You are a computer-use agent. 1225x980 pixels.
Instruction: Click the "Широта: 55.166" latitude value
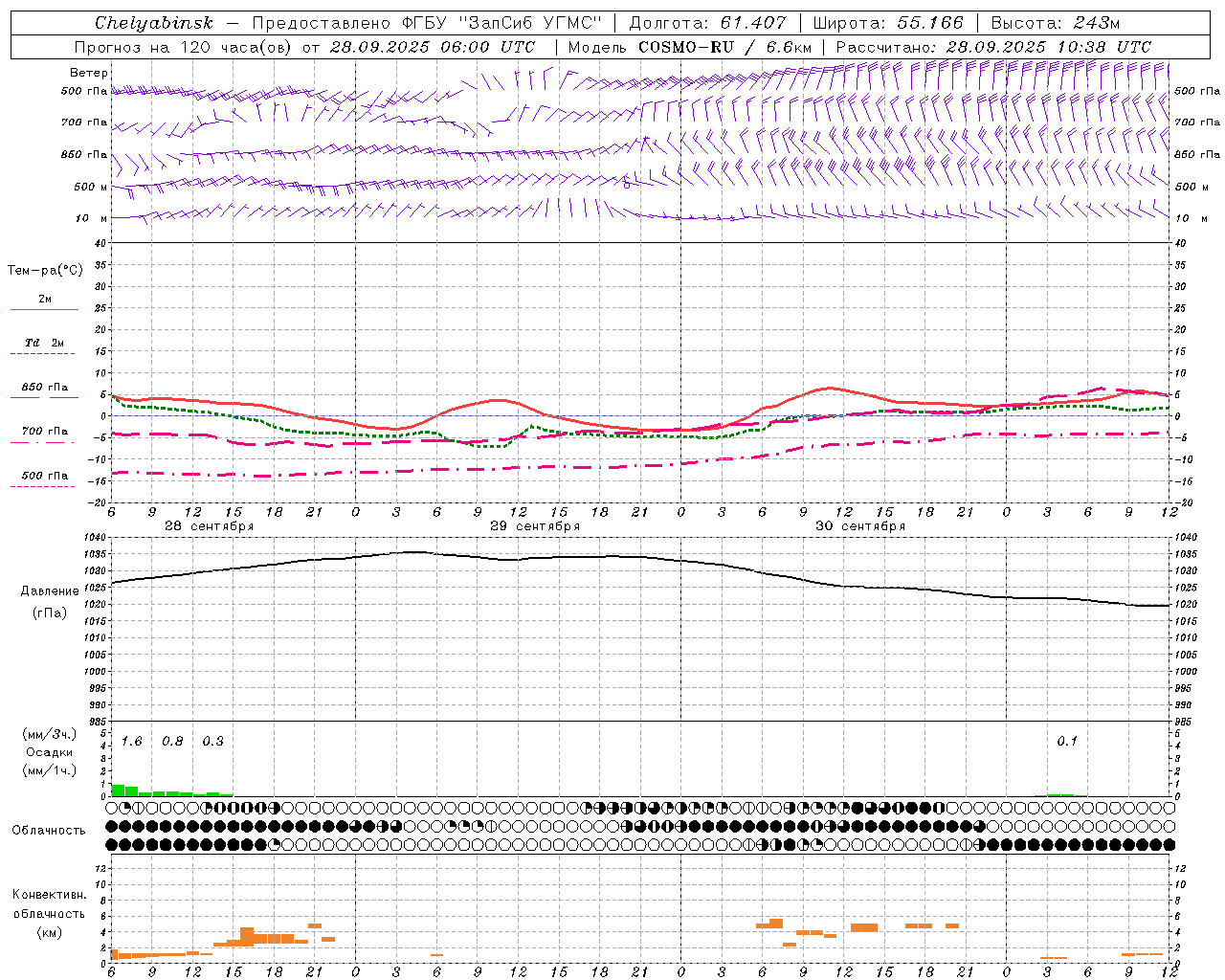(x=887, y=23)
